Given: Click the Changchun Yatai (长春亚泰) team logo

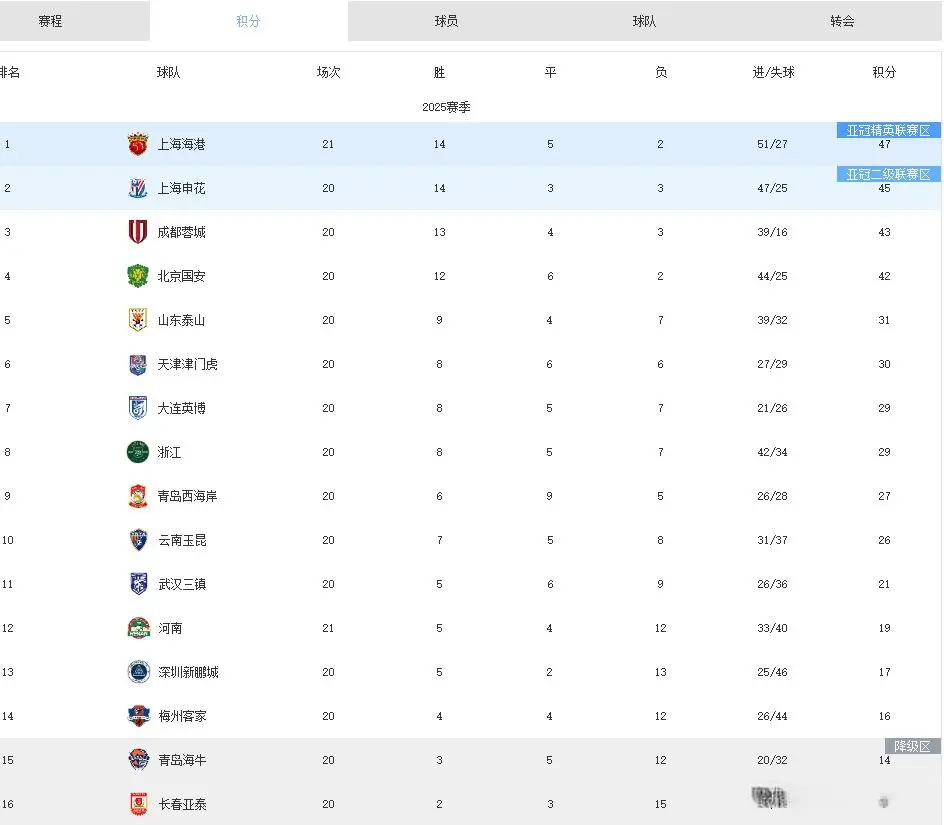Looking at the screenshot, I should tap(138, 804).
